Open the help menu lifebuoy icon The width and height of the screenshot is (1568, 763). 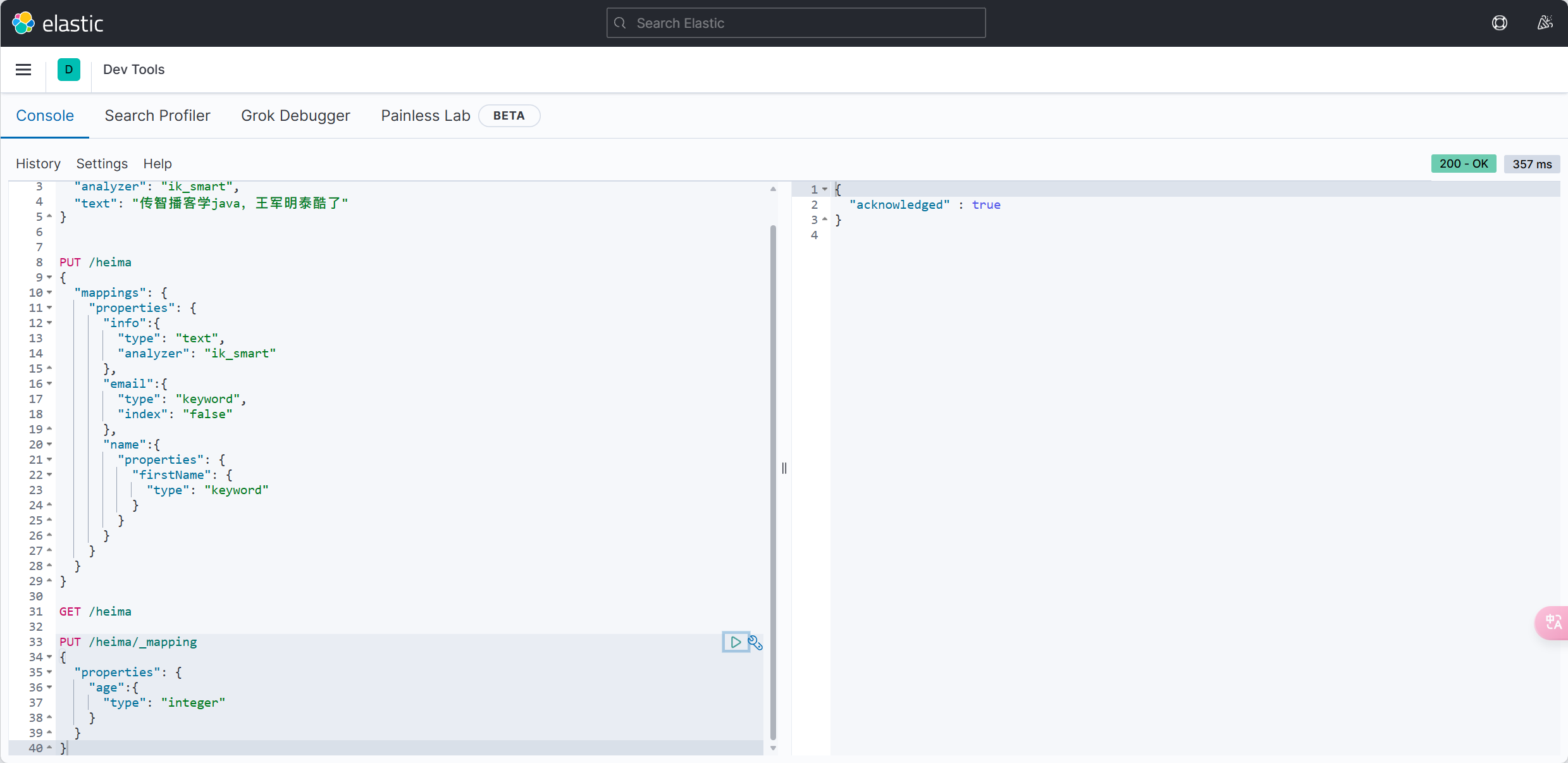point(1499,23)
